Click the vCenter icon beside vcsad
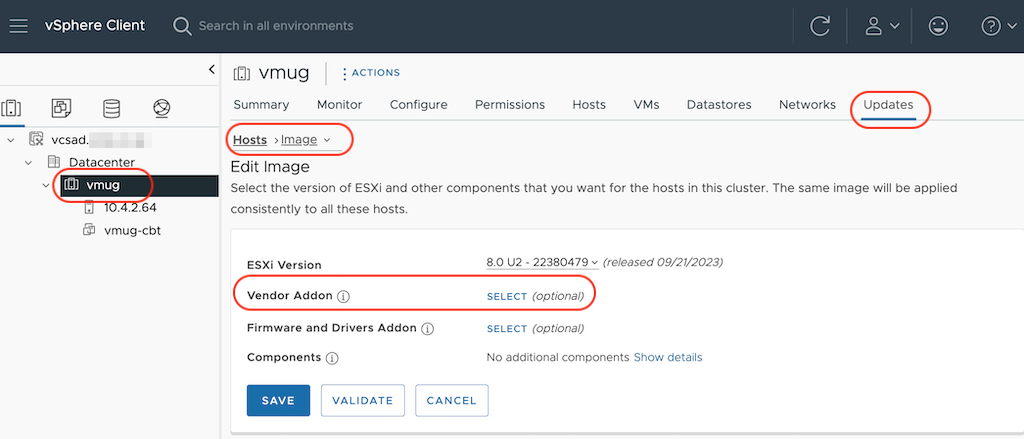Viewport: 1024px width, 439px height. pos(37,140)
